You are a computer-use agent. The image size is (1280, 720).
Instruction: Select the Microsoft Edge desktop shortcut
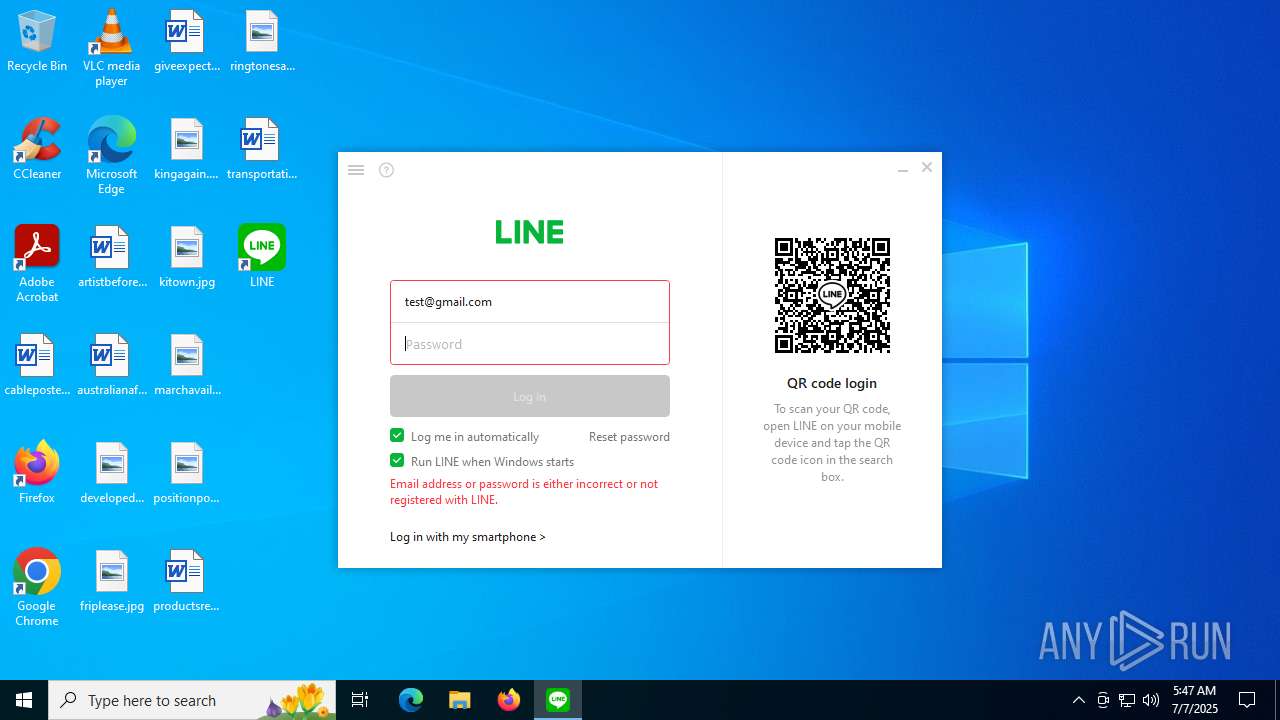[x=111, y=156]
